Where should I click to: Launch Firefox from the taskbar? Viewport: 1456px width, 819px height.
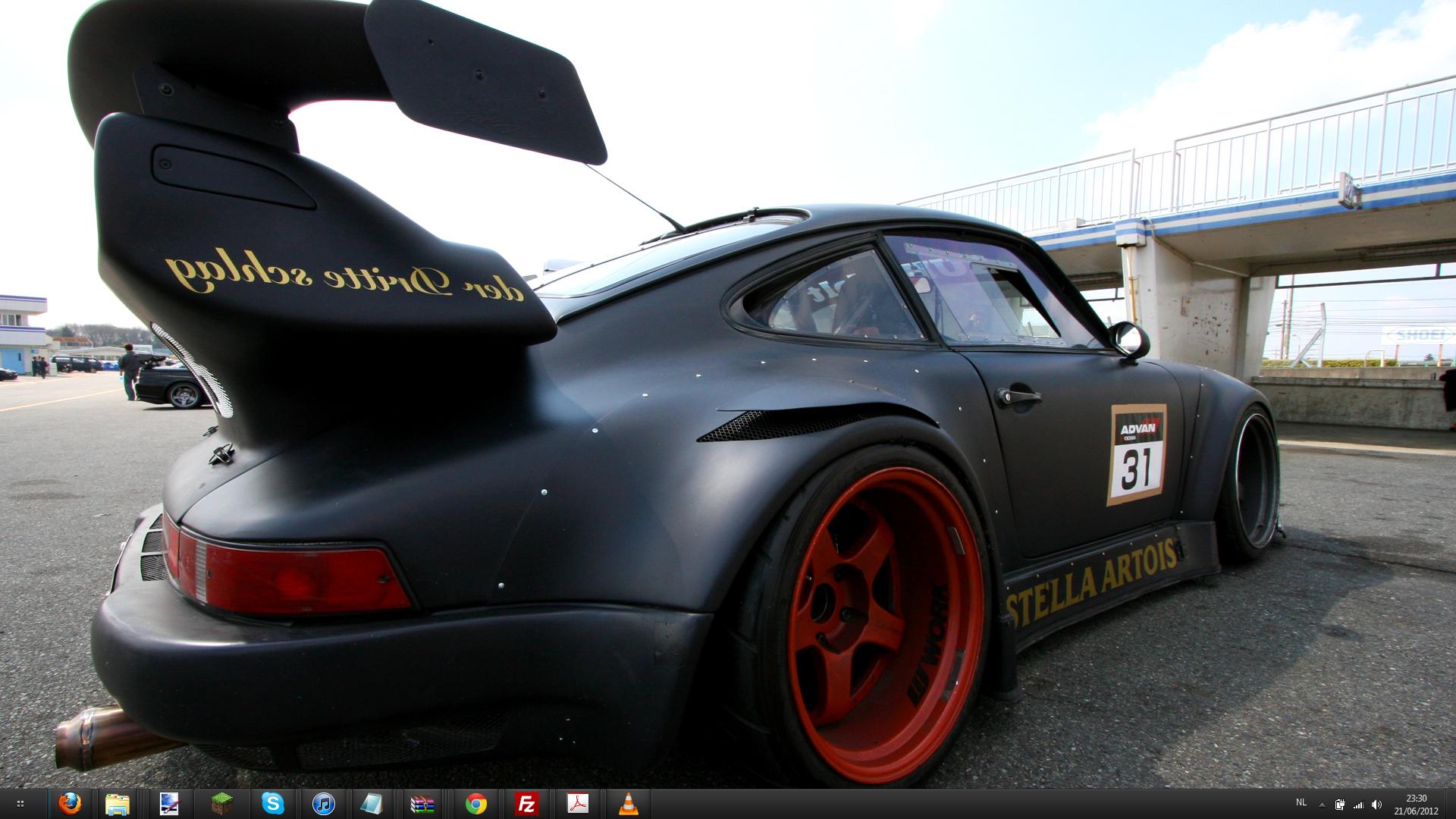click(71, 804)
